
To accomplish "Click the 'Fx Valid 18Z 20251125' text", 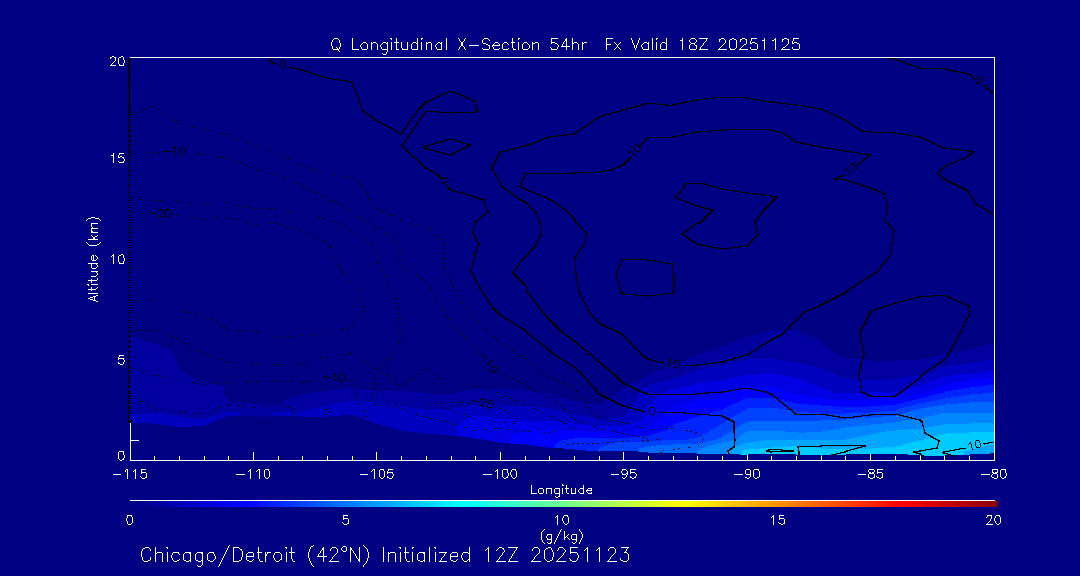I will pyautogui.click(x=703, y=45).
